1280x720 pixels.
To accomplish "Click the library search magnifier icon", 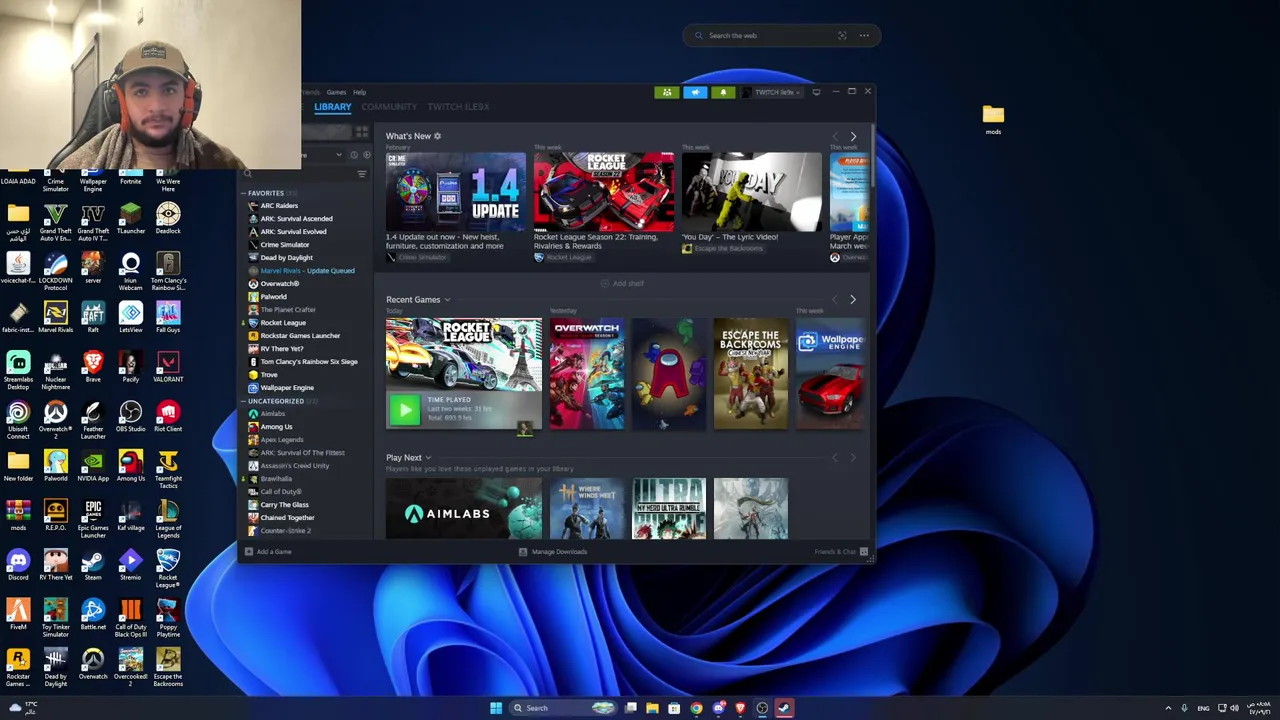I will 249,174.
